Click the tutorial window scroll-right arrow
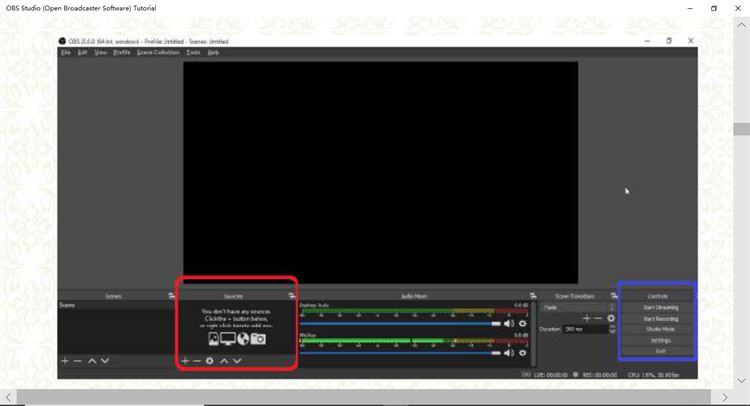This screenshot has height=406, width=750. pos(725,397)
